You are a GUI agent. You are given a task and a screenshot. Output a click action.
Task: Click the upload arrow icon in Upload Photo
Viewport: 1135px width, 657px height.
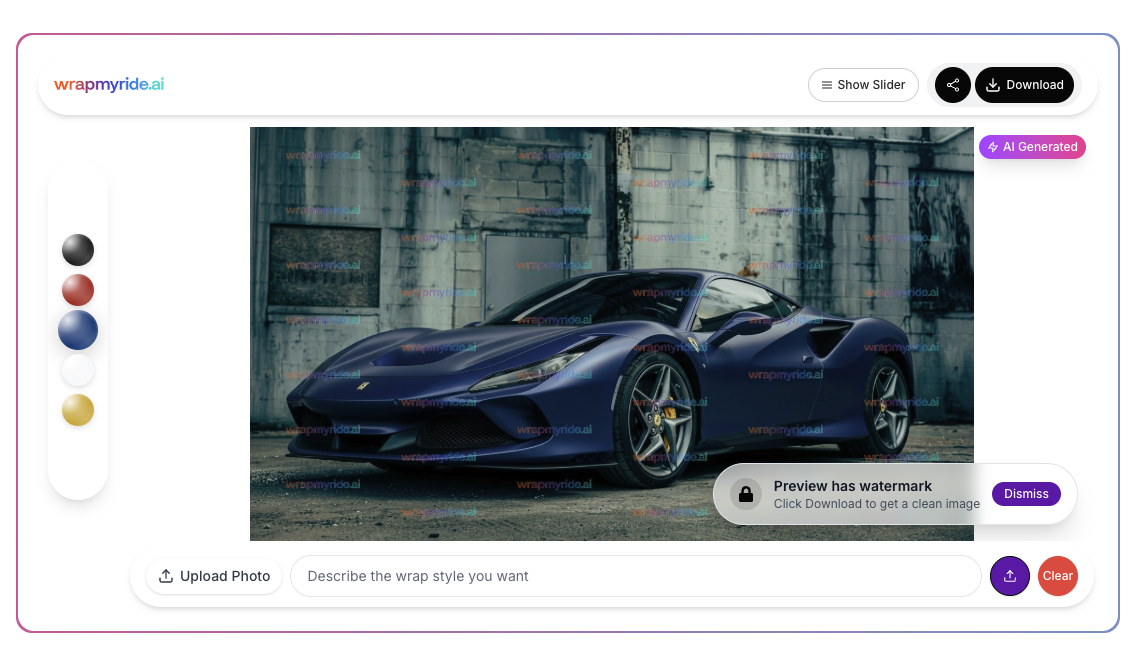165,576
